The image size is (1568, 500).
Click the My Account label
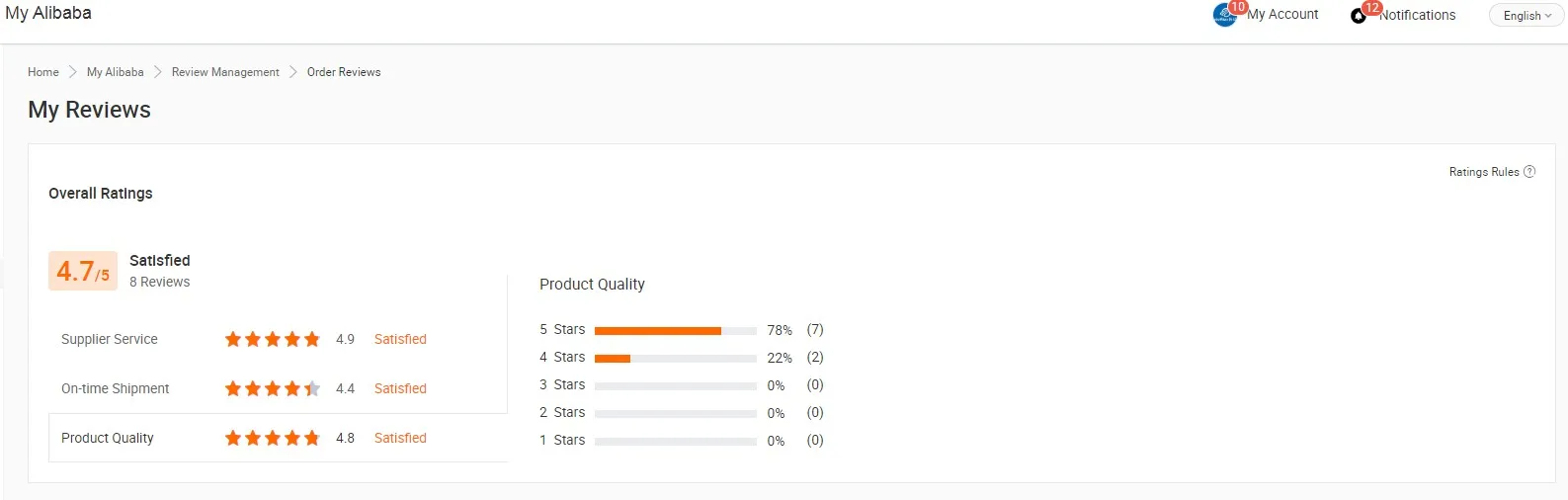(1282, 15)
